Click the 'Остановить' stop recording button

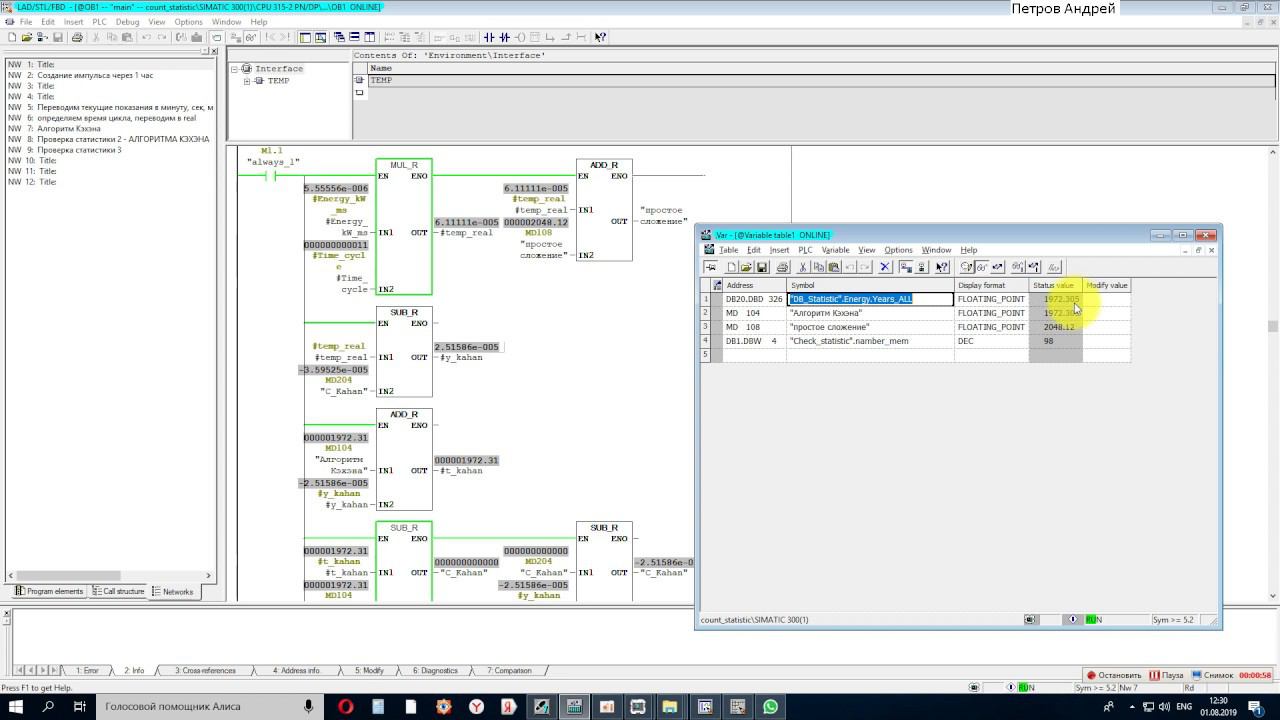pos(1114,675)
